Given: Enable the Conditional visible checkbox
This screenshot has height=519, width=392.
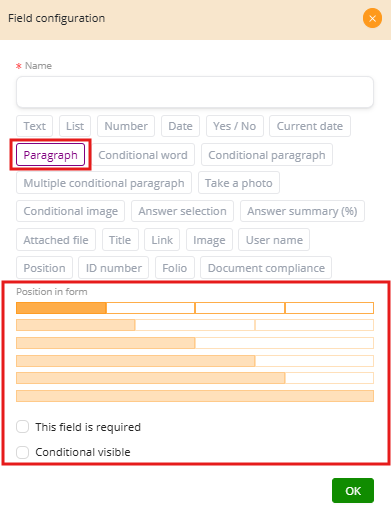Looking at the screenshot, I should click(x=23, y=452).
